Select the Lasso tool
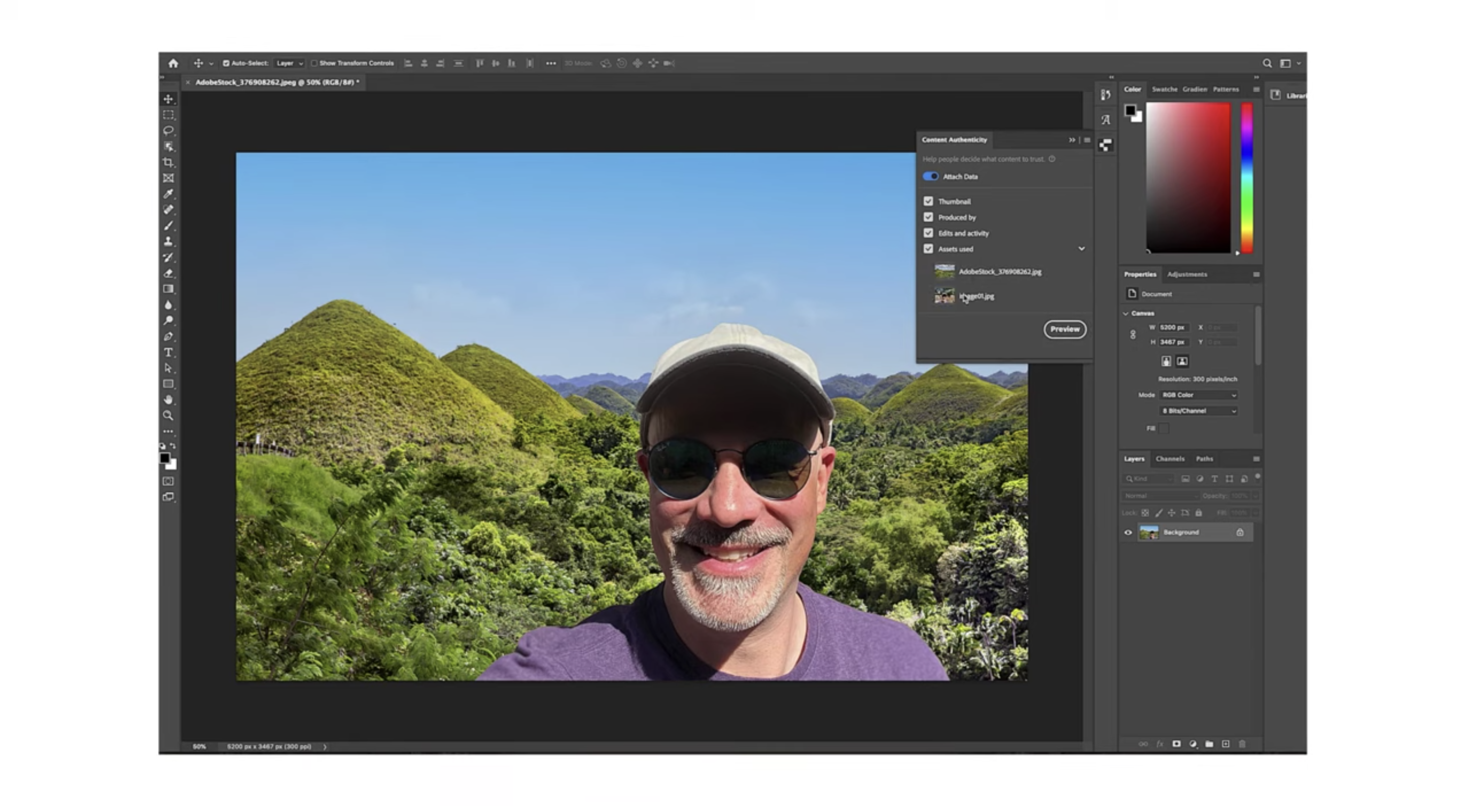The image size is (1466, 812). tap(168, 131)
